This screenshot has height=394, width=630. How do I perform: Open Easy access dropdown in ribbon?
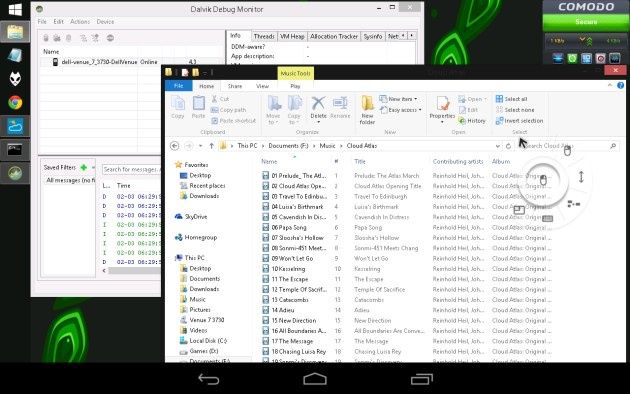(x=401, y=110)
